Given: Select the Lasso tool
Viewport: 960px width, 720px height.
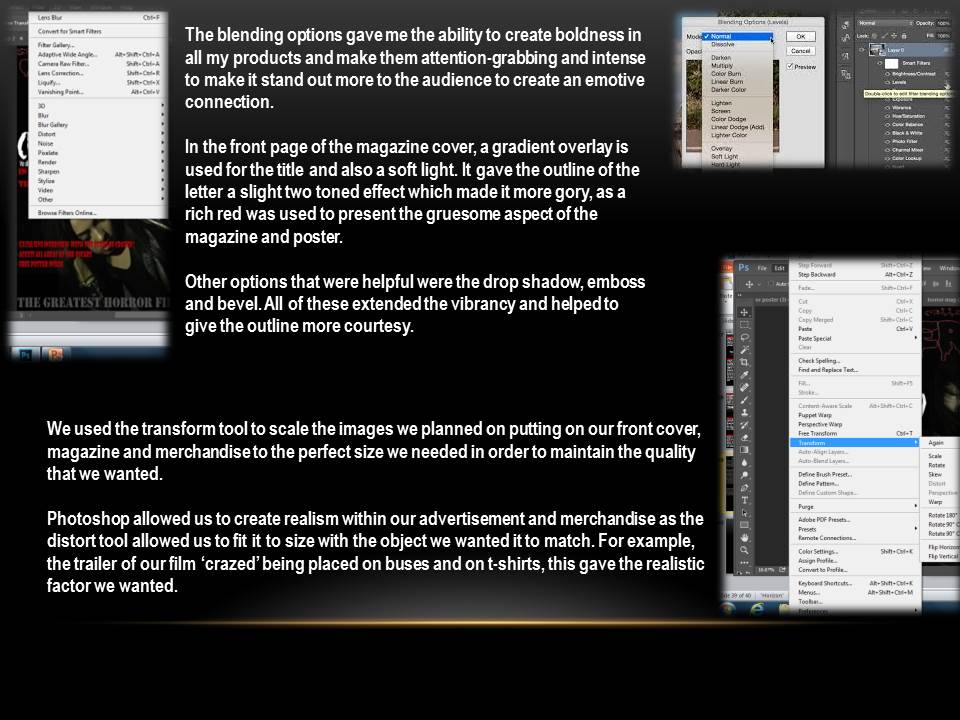Looking at the screenshot, I should coord(744,337).
